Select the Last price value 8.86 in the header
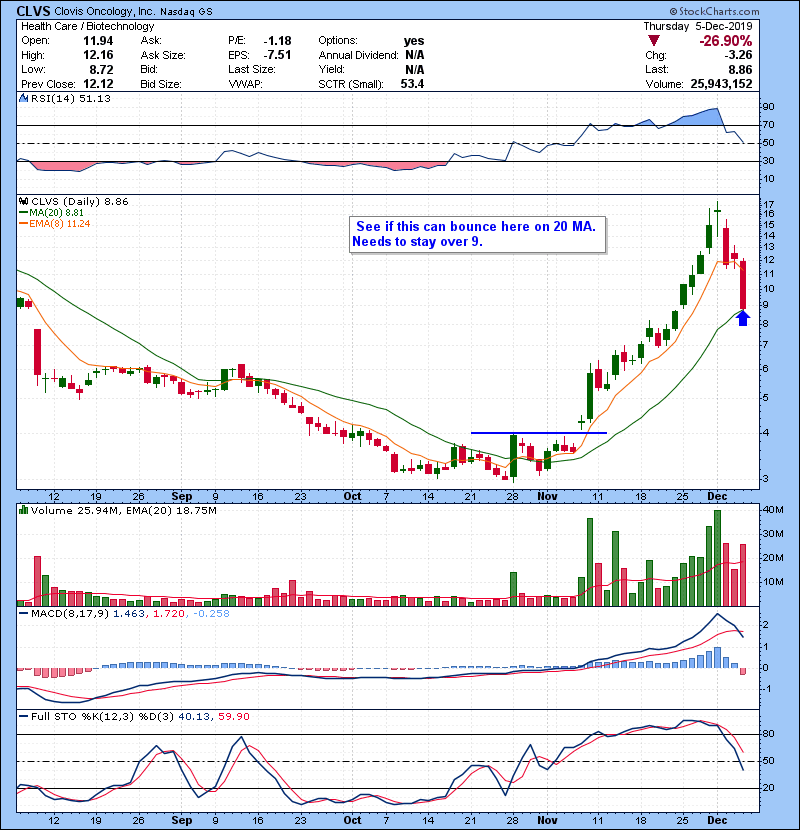Viewport: 800px width, 830px height. (740, 69)
